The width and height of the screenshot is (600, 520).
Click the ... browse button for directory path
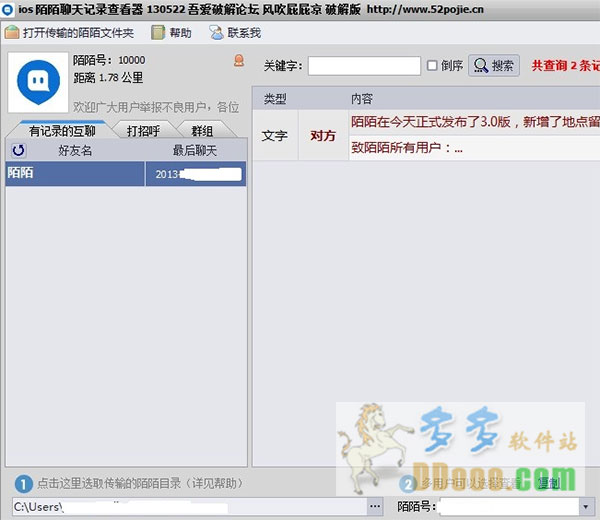(375, 507)
